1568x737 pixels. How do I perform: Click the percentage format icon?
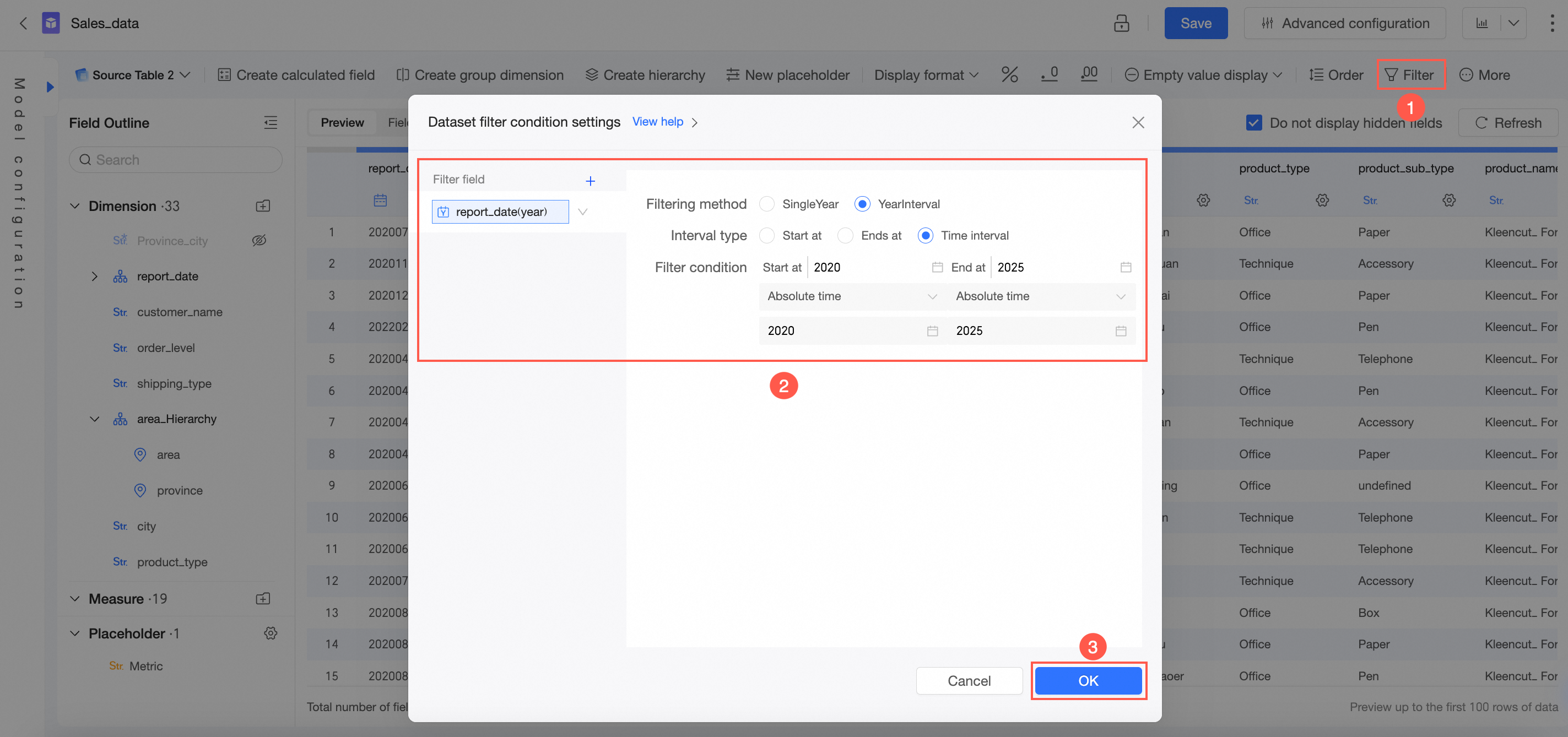pyautogui.click(x=1009, y=75)
